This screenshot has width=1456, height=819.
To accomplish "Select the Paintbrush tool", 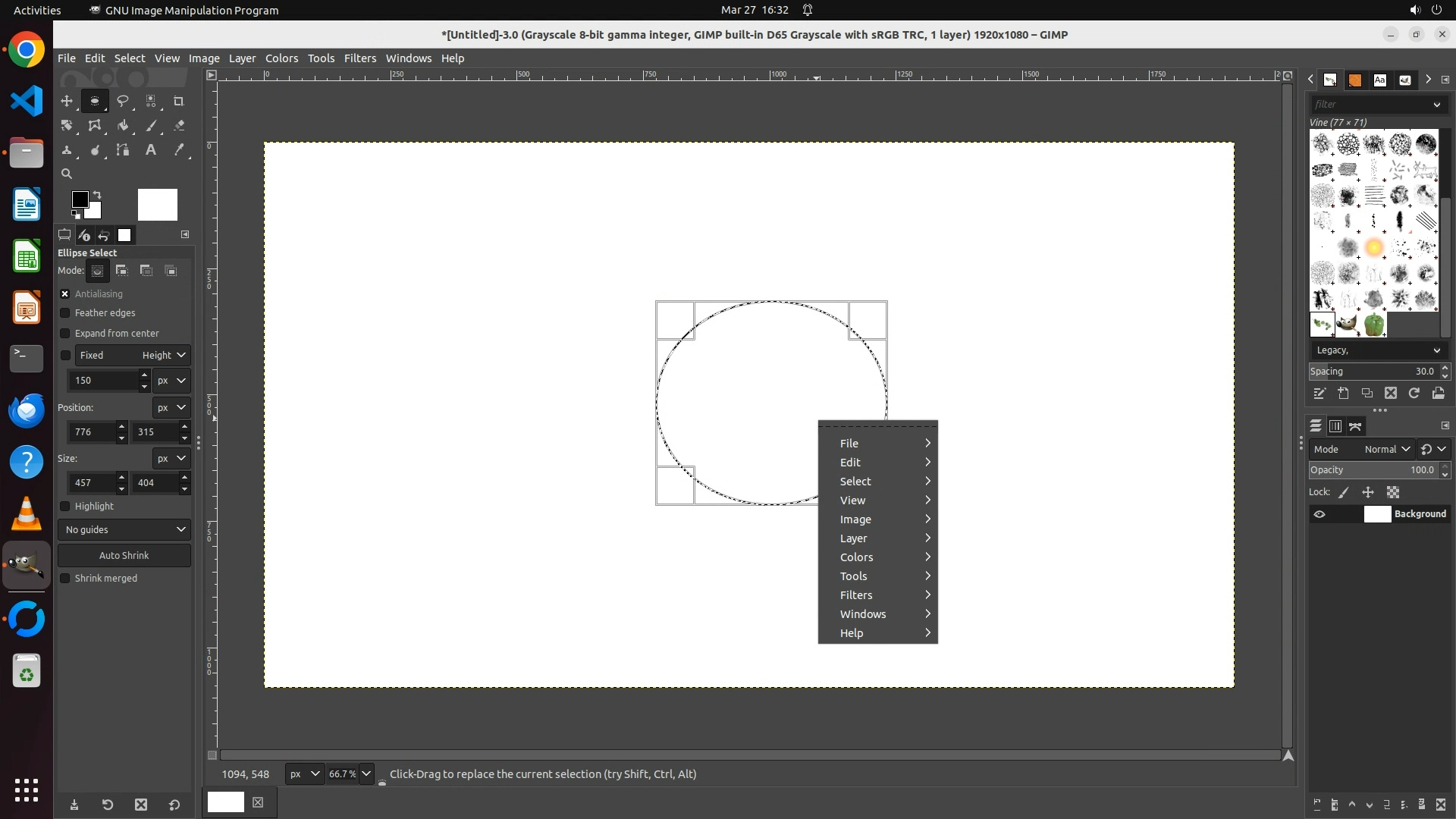I will coord(151,126).
